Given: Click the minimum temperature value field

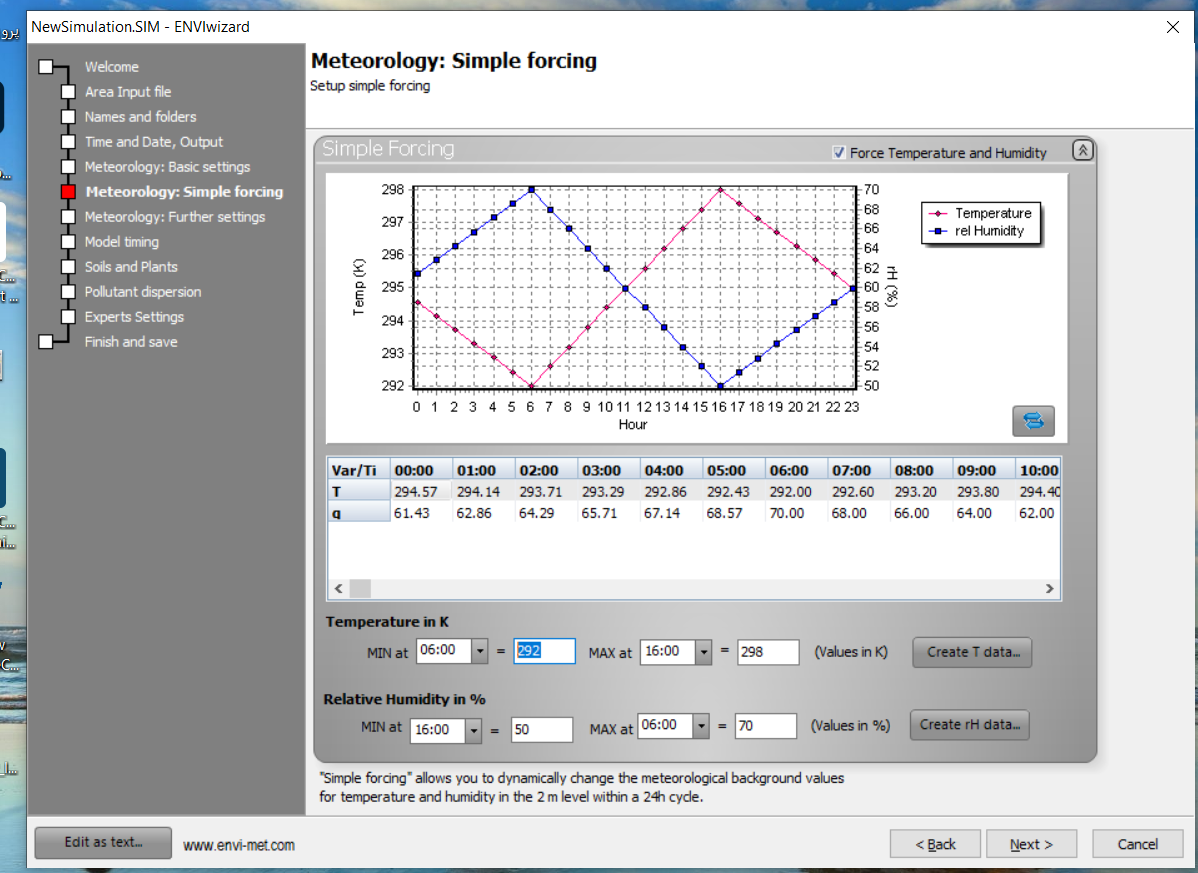Looking at the screenshot, I should 544,652.
